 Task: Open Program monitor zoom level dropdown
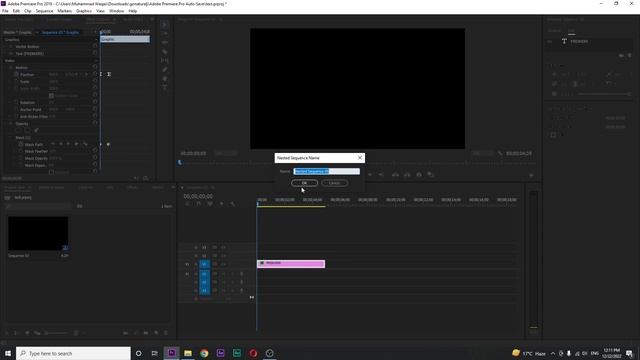(225, 153)
